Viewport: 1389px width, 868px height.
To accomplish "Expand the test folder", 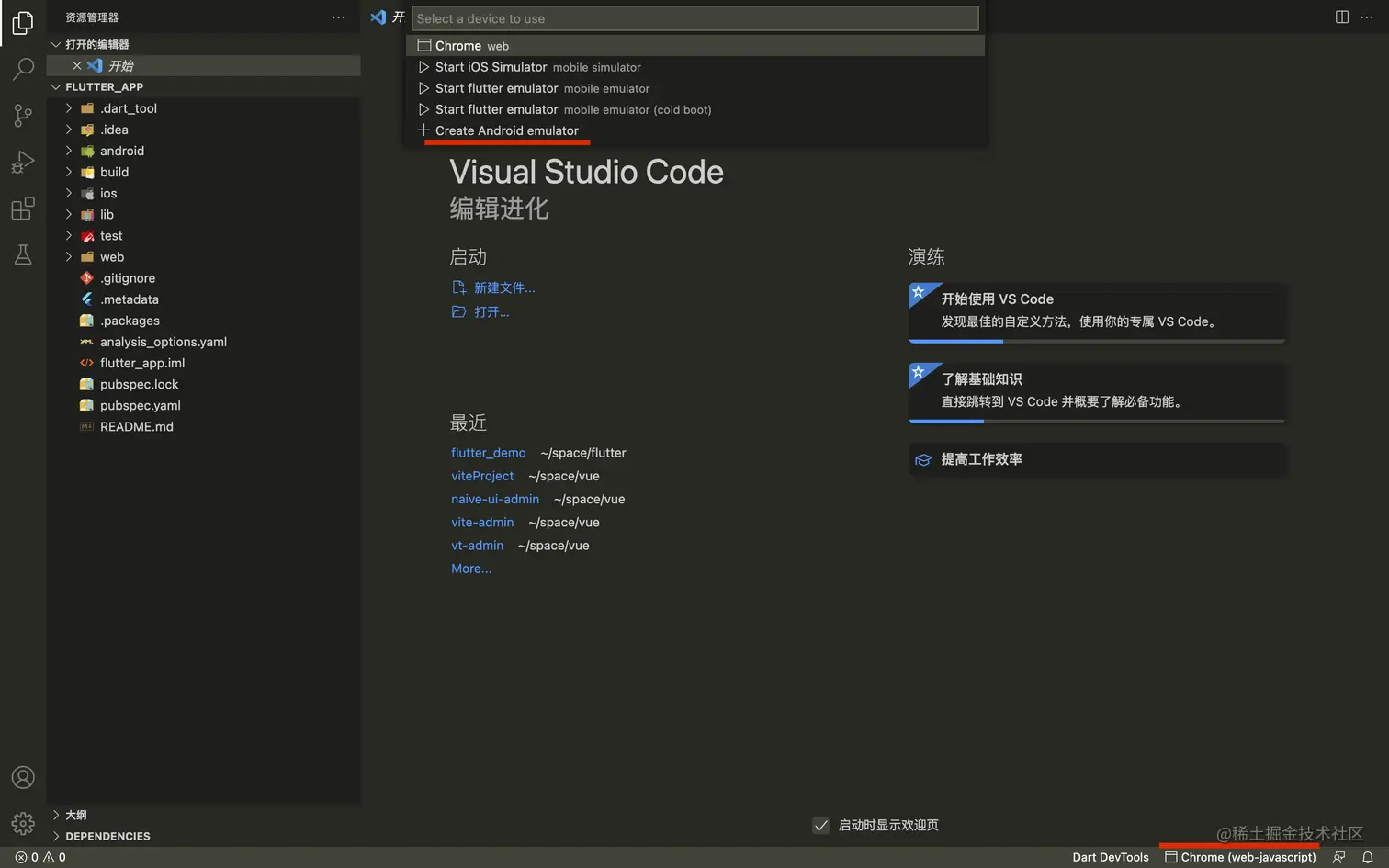I will point(69,236).
